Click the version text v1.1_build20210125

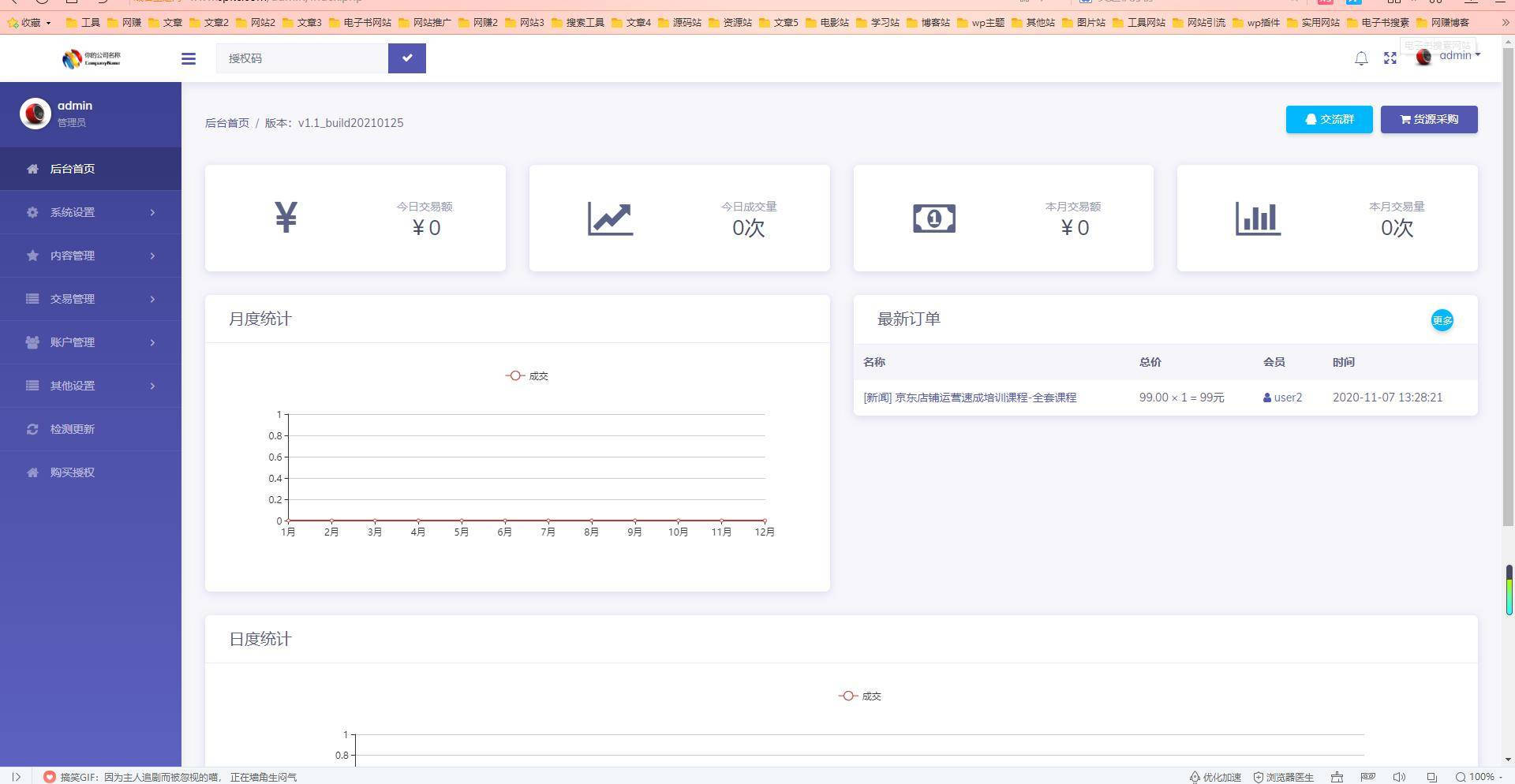[350, 123]
